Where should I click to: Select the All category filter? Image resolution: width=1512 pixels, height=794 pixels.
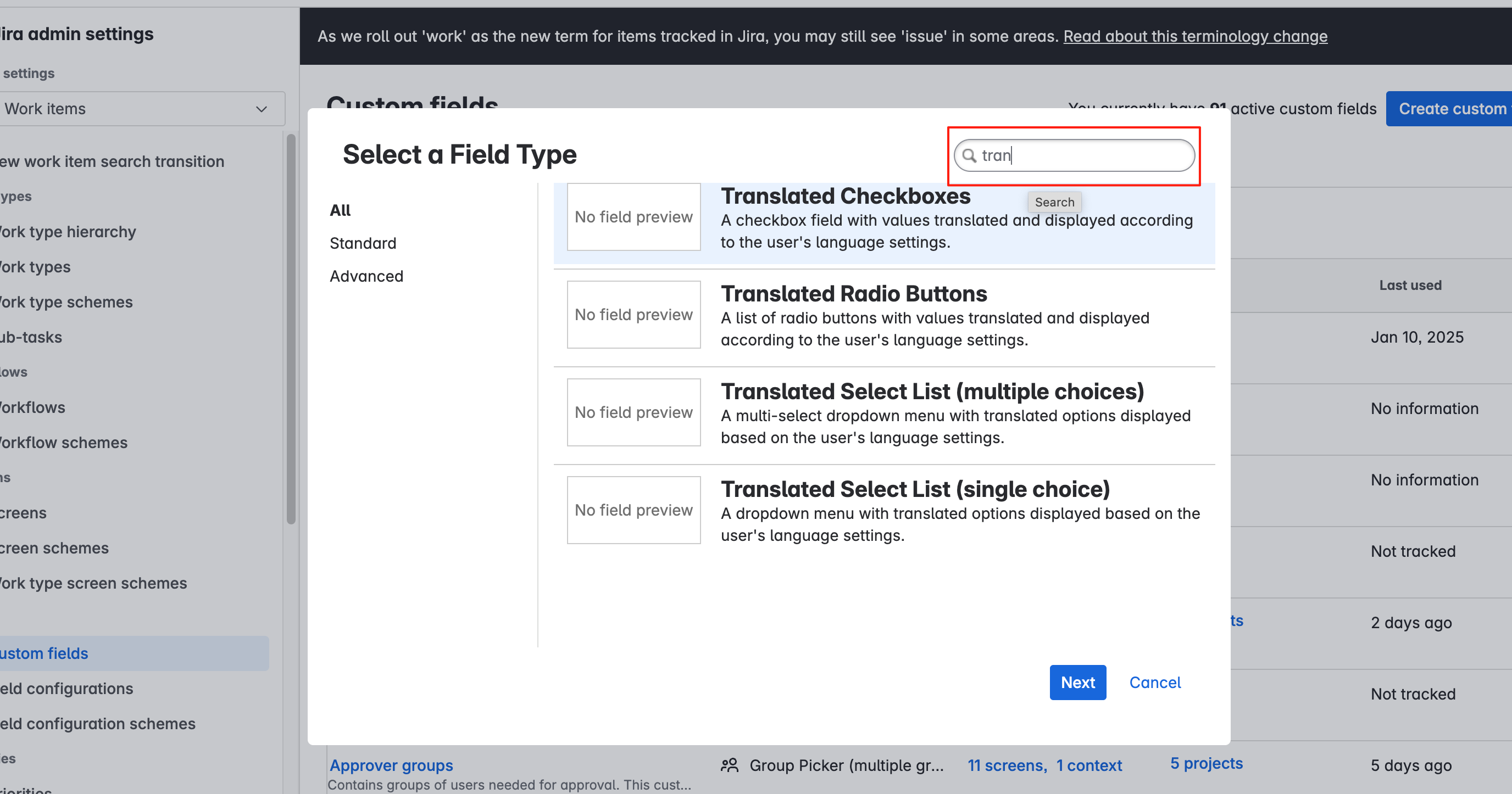point(340,210)
